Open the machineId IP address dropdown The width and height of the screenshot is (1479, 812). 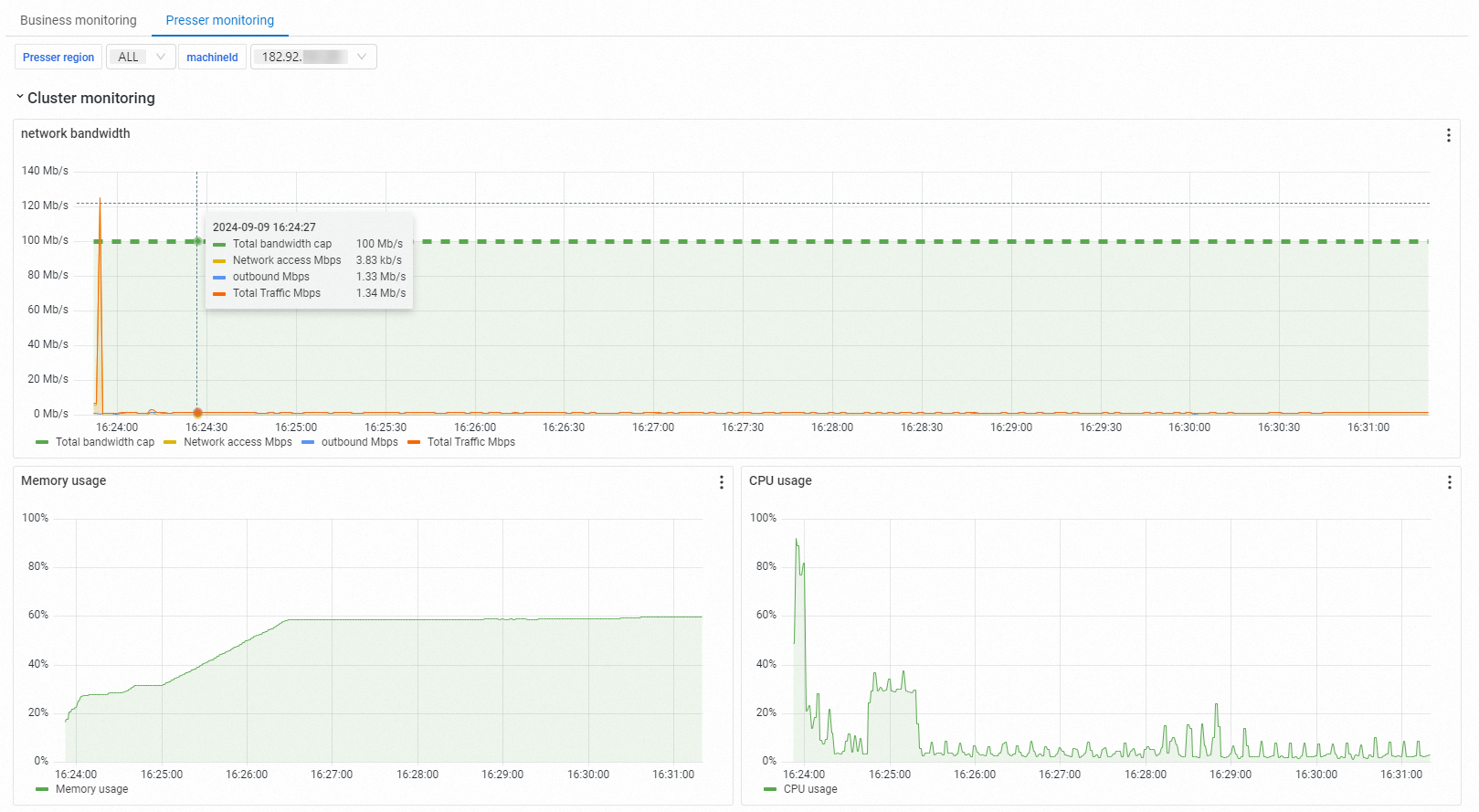313,57
